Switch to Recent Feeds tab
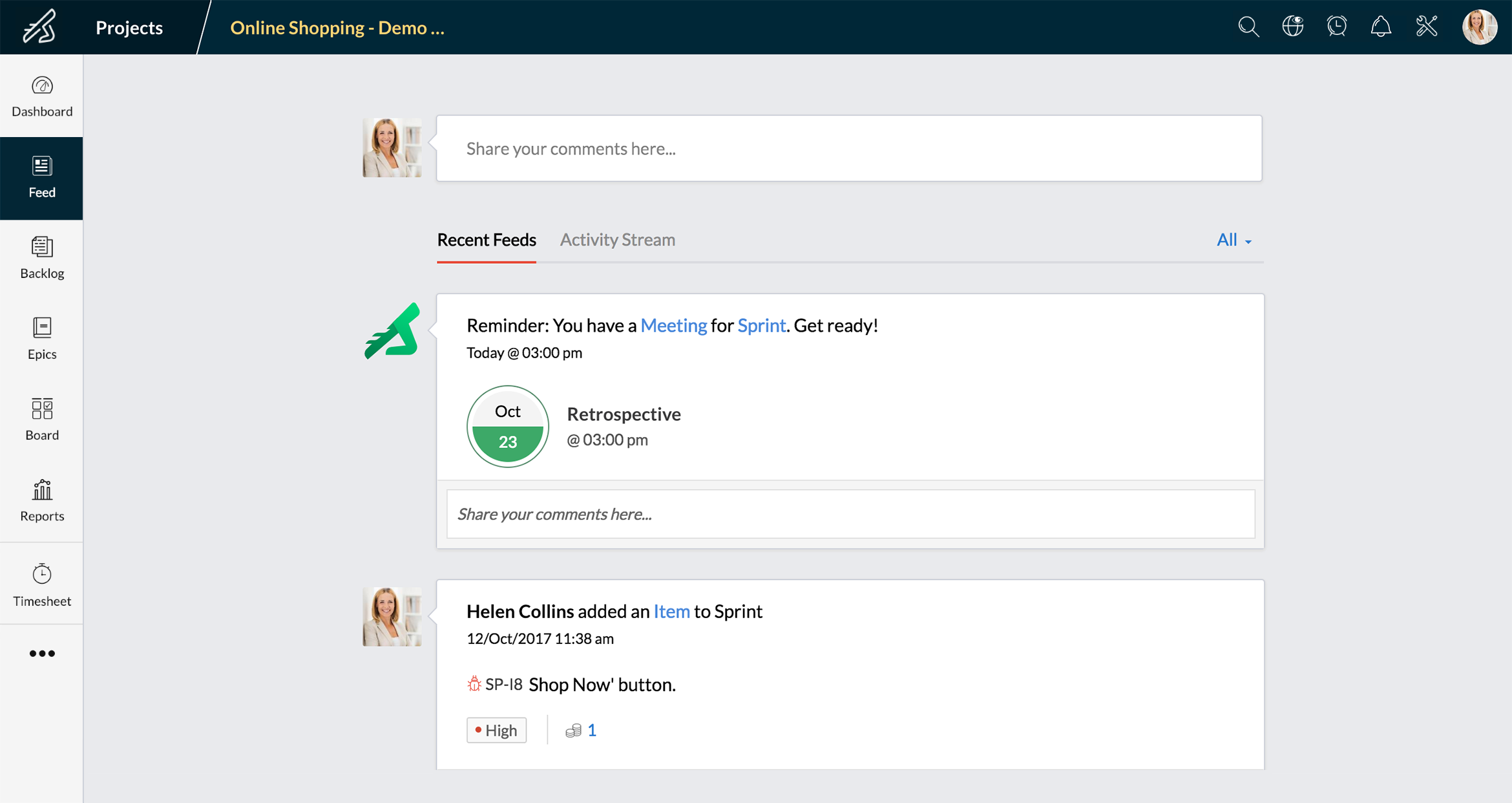Image resolution: width=1512 pixels, height=803 pixels. [x=487, y=240]
